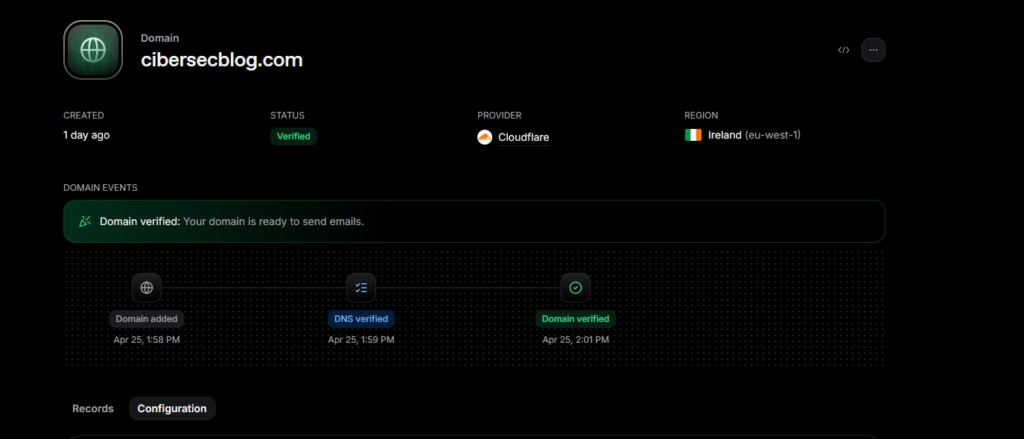
Task: Switch to the Records tab
Action: tap(93, 408)
